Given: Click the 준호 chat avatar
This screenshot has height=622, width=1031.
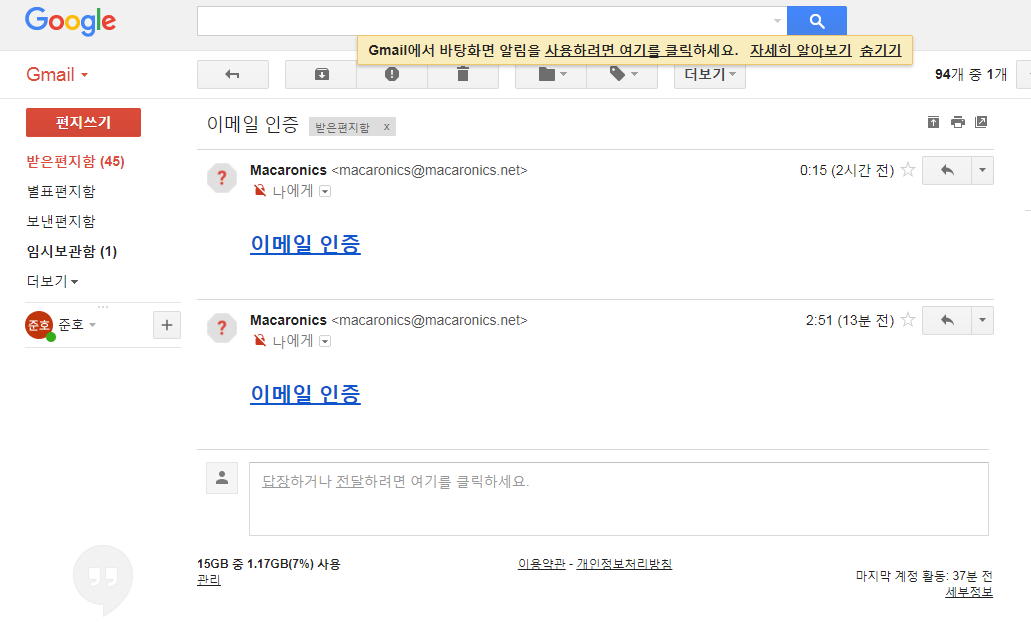Looking at the screenshot, I should point(39,325).
